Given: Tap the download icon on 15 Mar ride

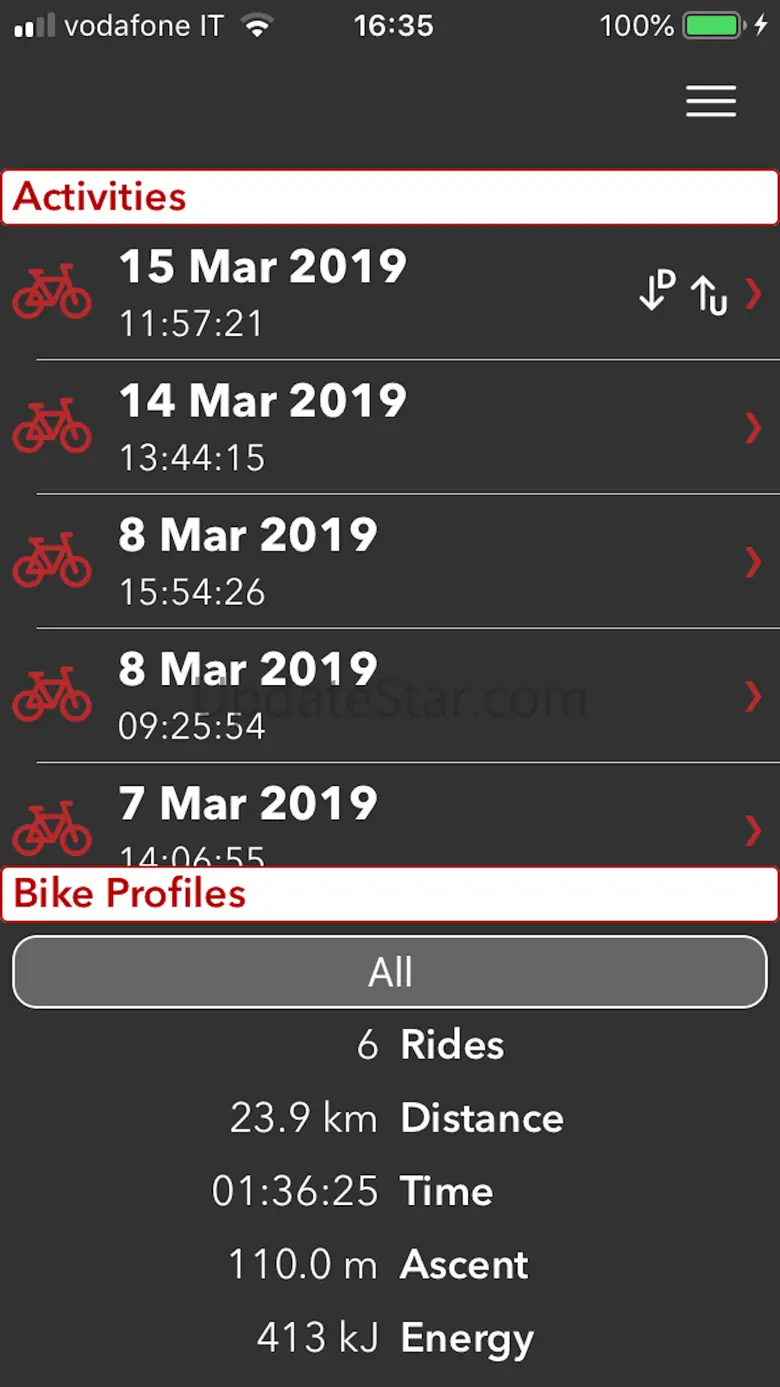Looking at the screenshot, I should coord(657,291).
